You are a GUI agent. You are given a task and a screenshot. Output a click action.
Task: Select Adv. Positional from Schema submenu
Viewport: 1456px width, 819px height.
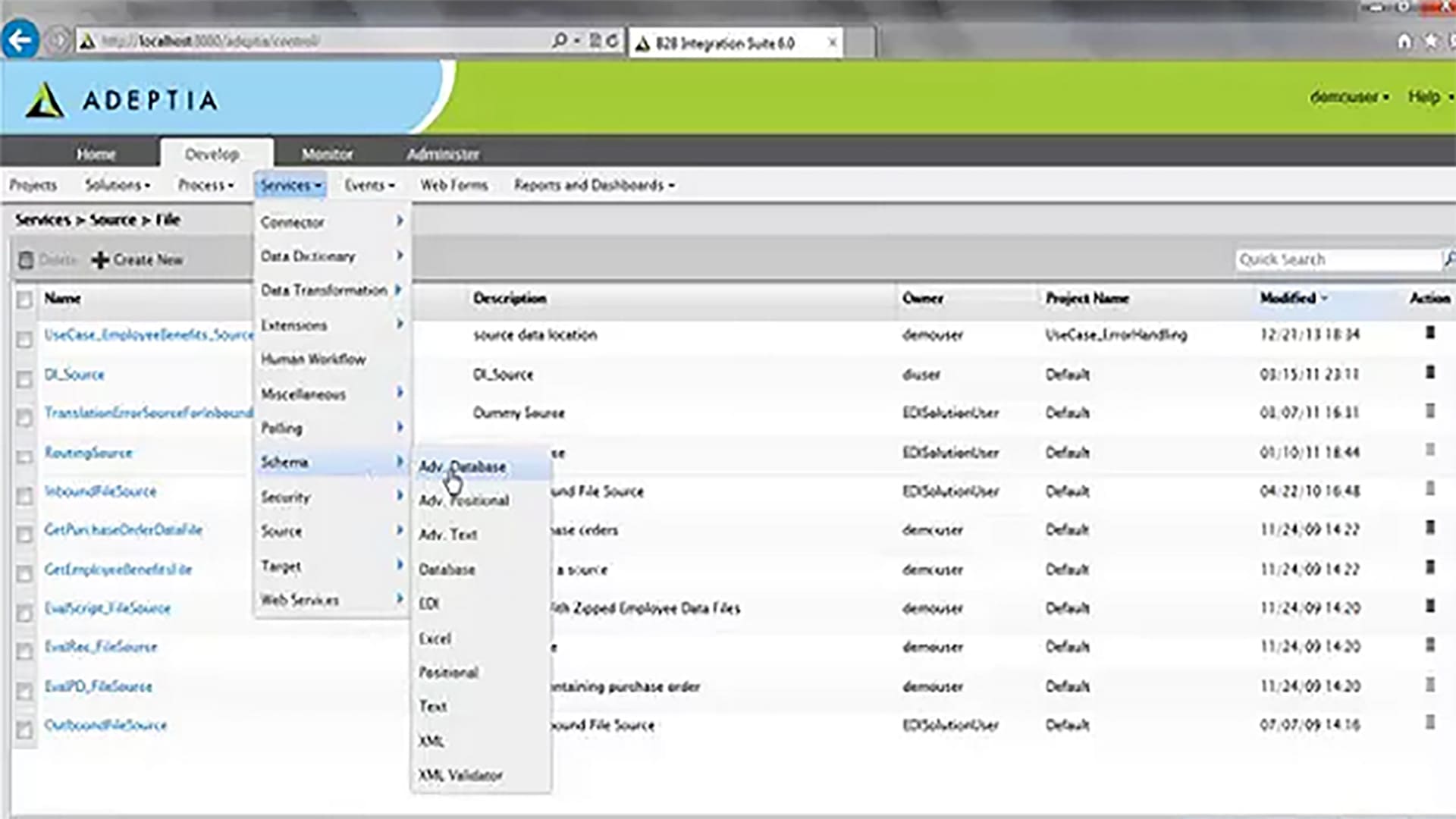point(463,500)
